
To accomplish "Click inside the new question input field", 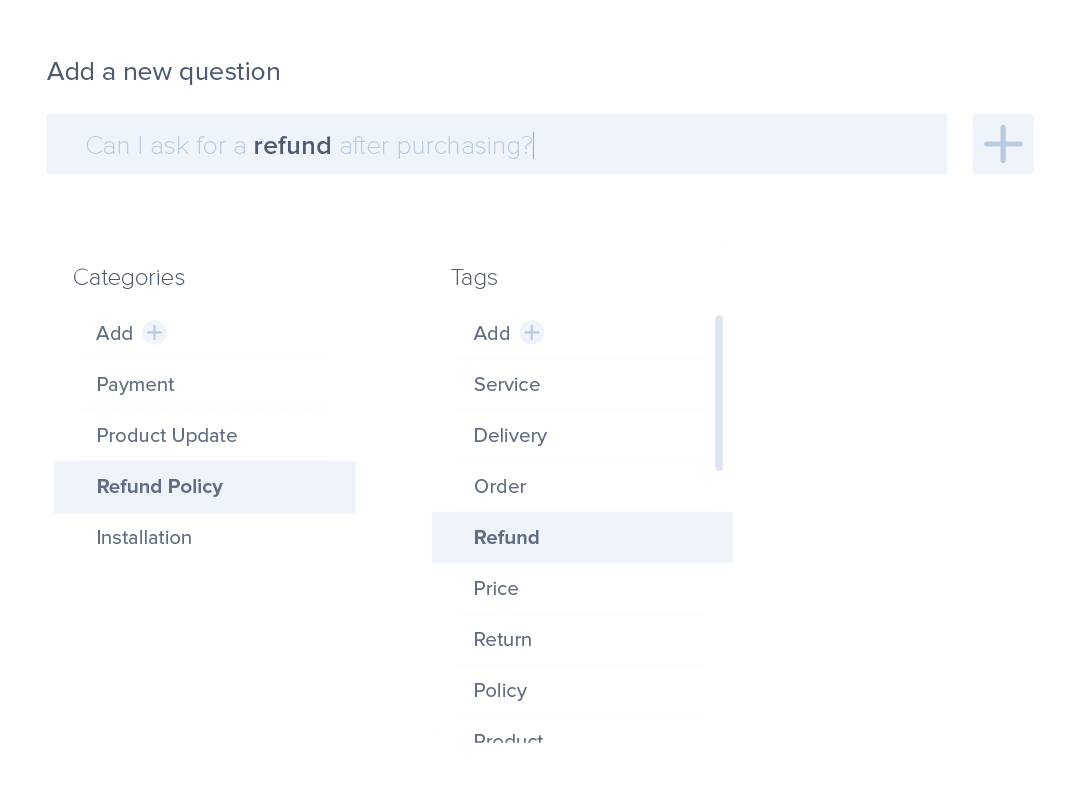I will point(497,144).
